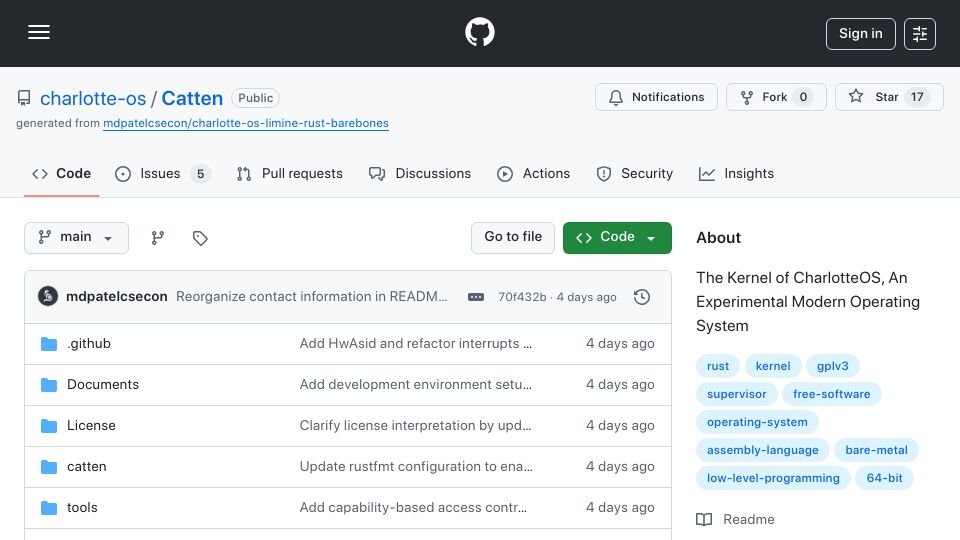Open the License folder
Screen dimensions: 960x540
pyautogui.click(x=91, y=426)
